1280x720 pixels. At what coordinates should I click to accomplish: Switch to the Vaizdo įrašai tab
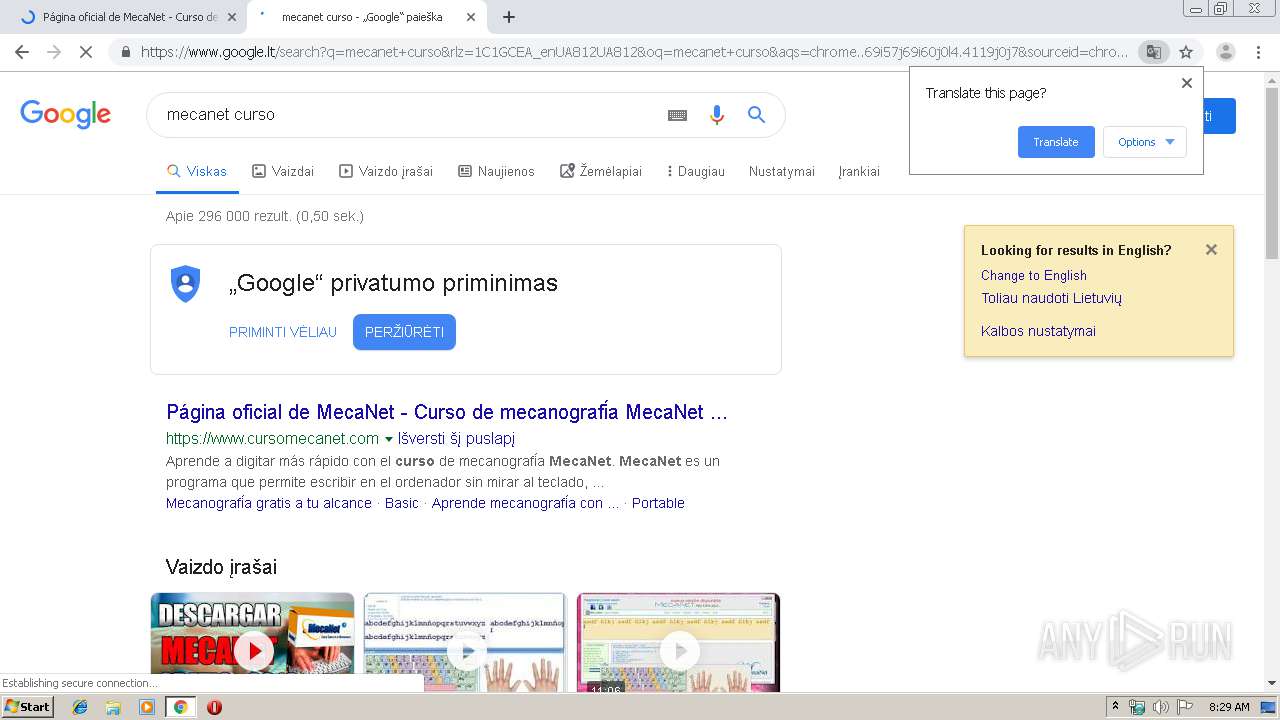[386, 171]
